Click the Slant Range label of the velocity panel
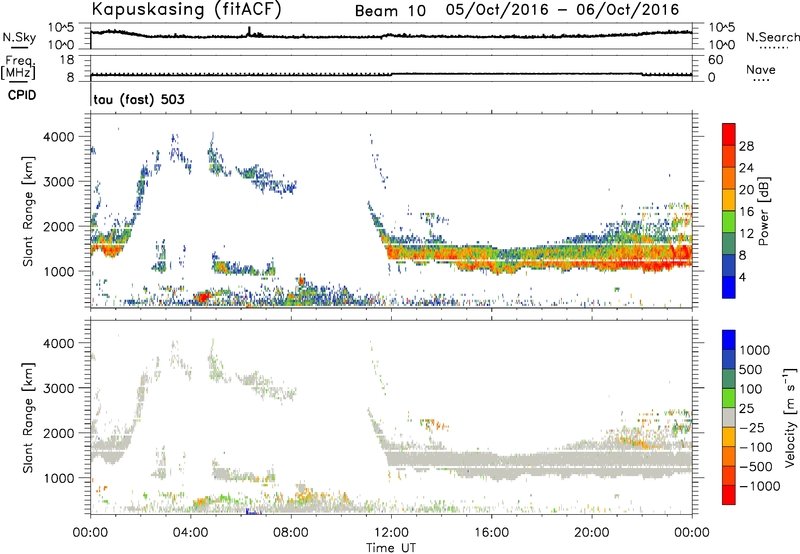800x554 pixels. (28, 417)
